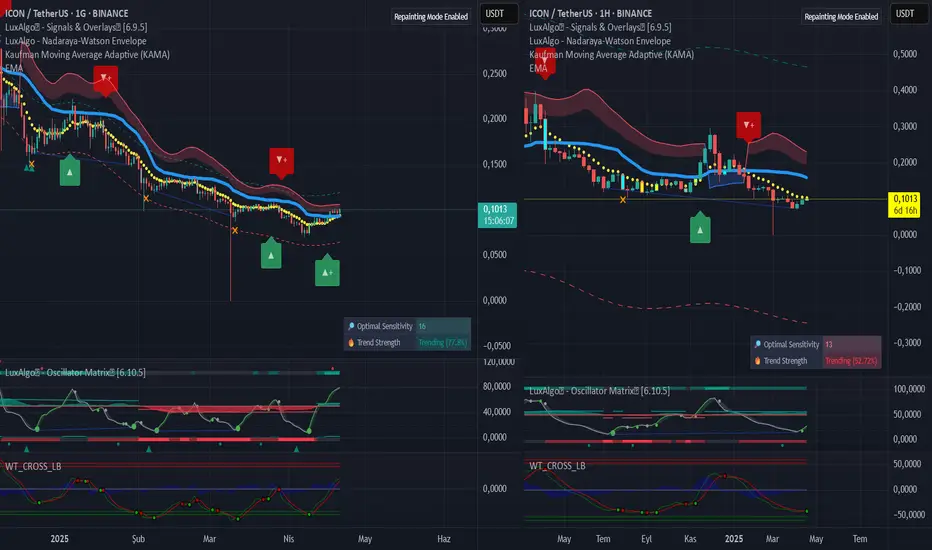This screenshot has width=932, height=550.
Task: Select the Oscillator Matrix legend on the 1H chart
Action: click(599, 391)
